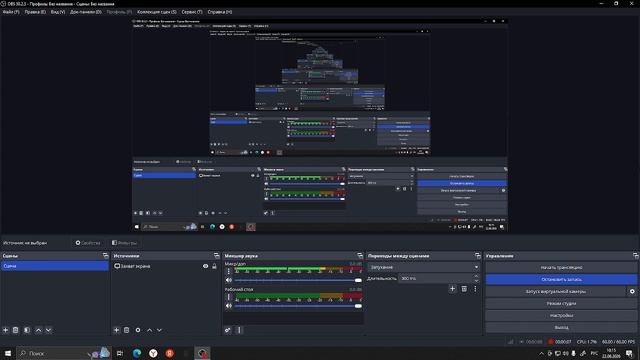Remove scene transition using trash icon
Viewport: 640px width, 360px height.
pos(464,289)
